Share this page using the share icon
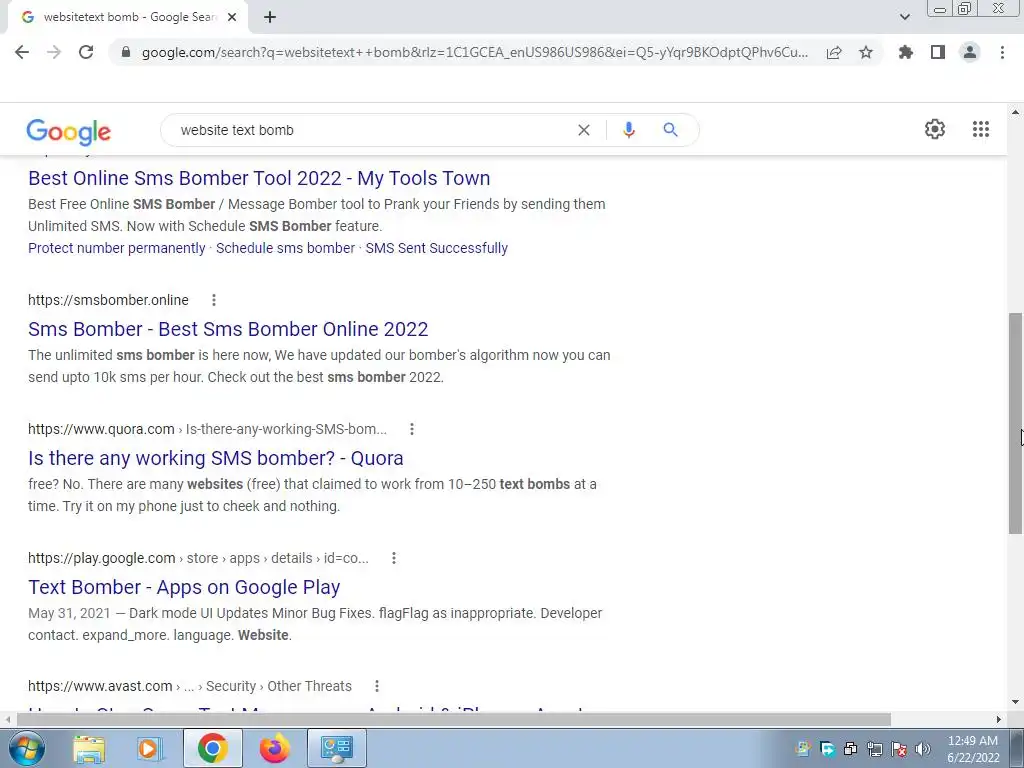 pos(834,52)
